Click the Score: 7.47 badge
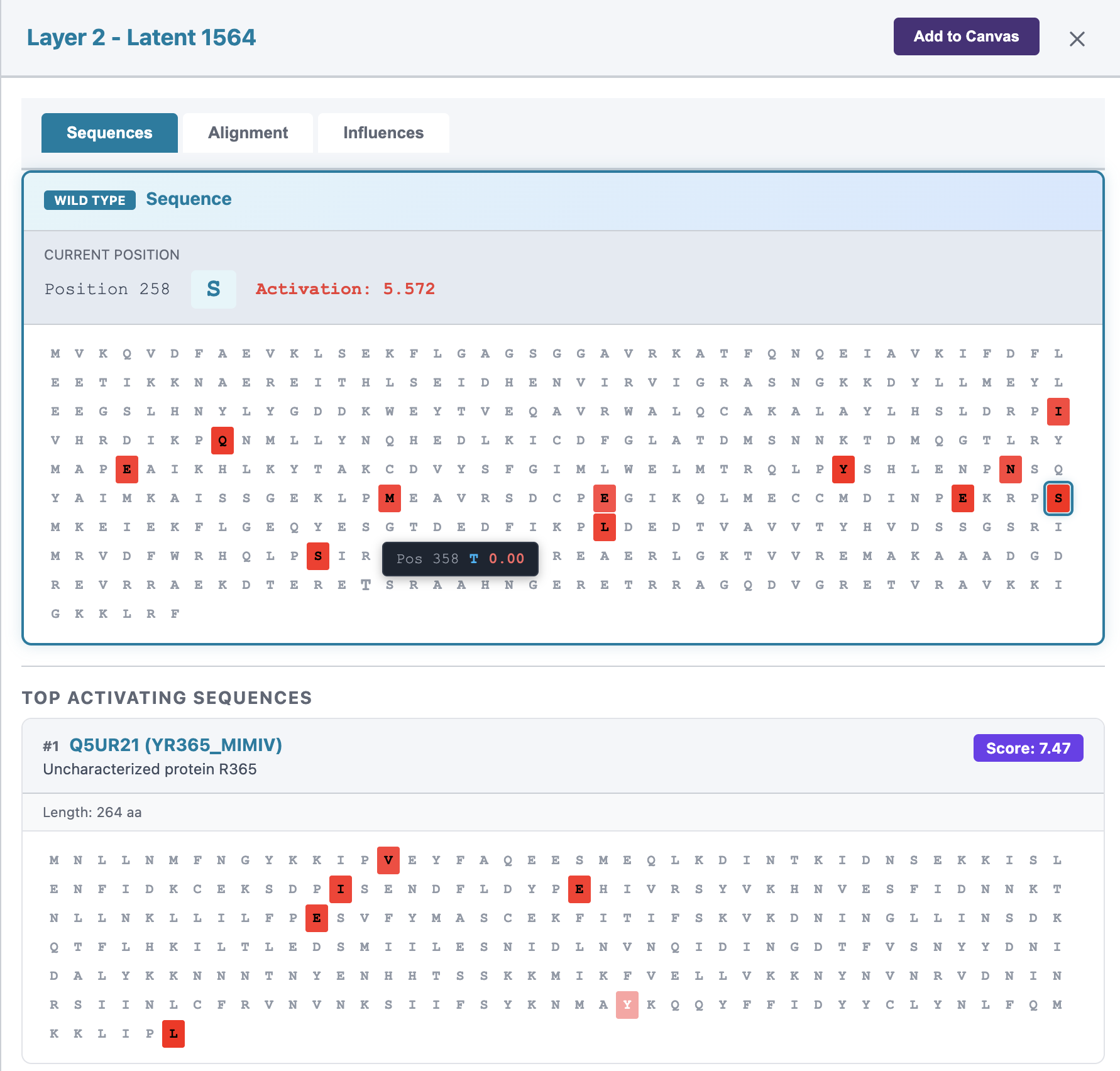 (x=1028, y=748)
